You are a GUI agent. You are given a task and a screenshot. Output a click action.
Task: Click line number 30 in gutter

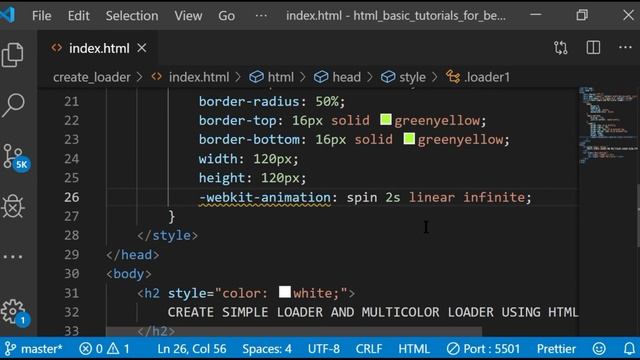tap(71, 273)
